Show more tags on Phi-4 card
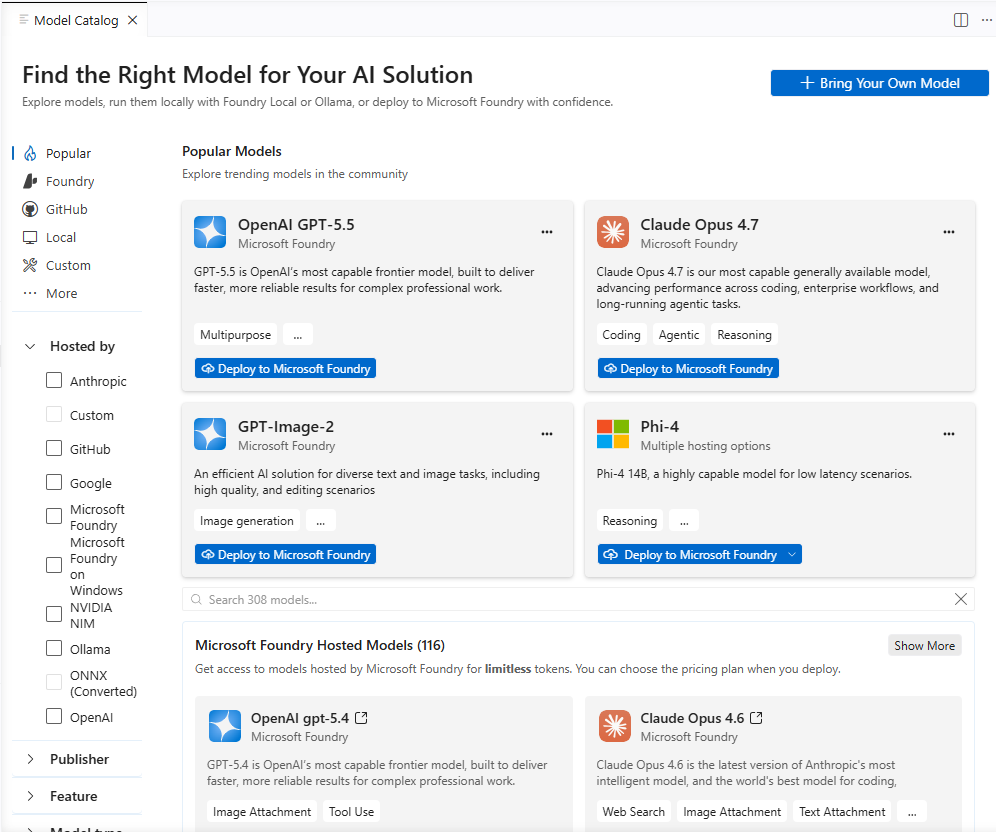This screenshot has height=832, width=996. point(684,521)
